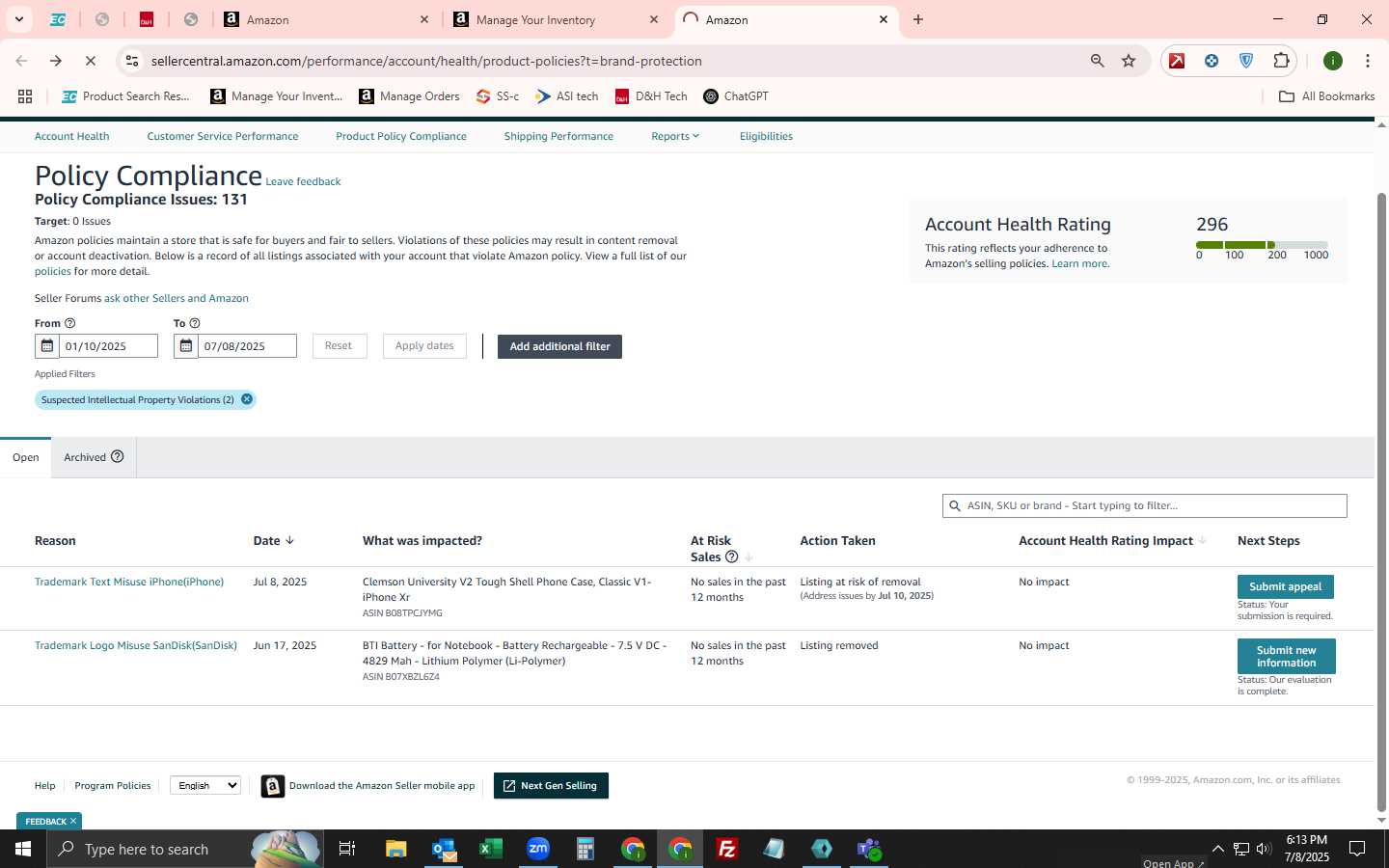The width and height of the screenshot is (1389, 868).
Task: Click the Leave feedback link
Action: pyautogui.click(x=303, y=181)
